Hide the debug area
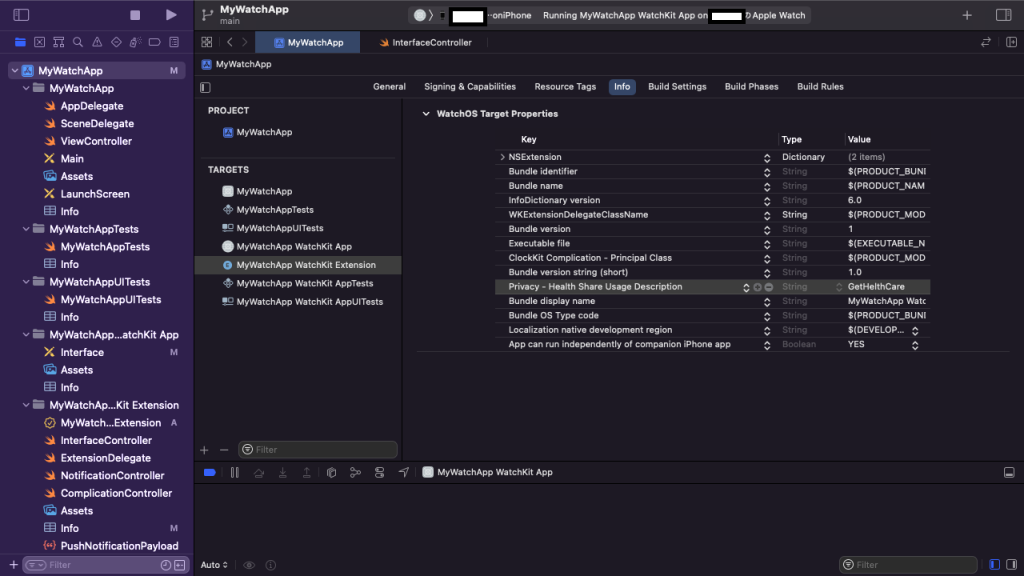The width and height of the screenshot is (1024, 576). 1009,472
